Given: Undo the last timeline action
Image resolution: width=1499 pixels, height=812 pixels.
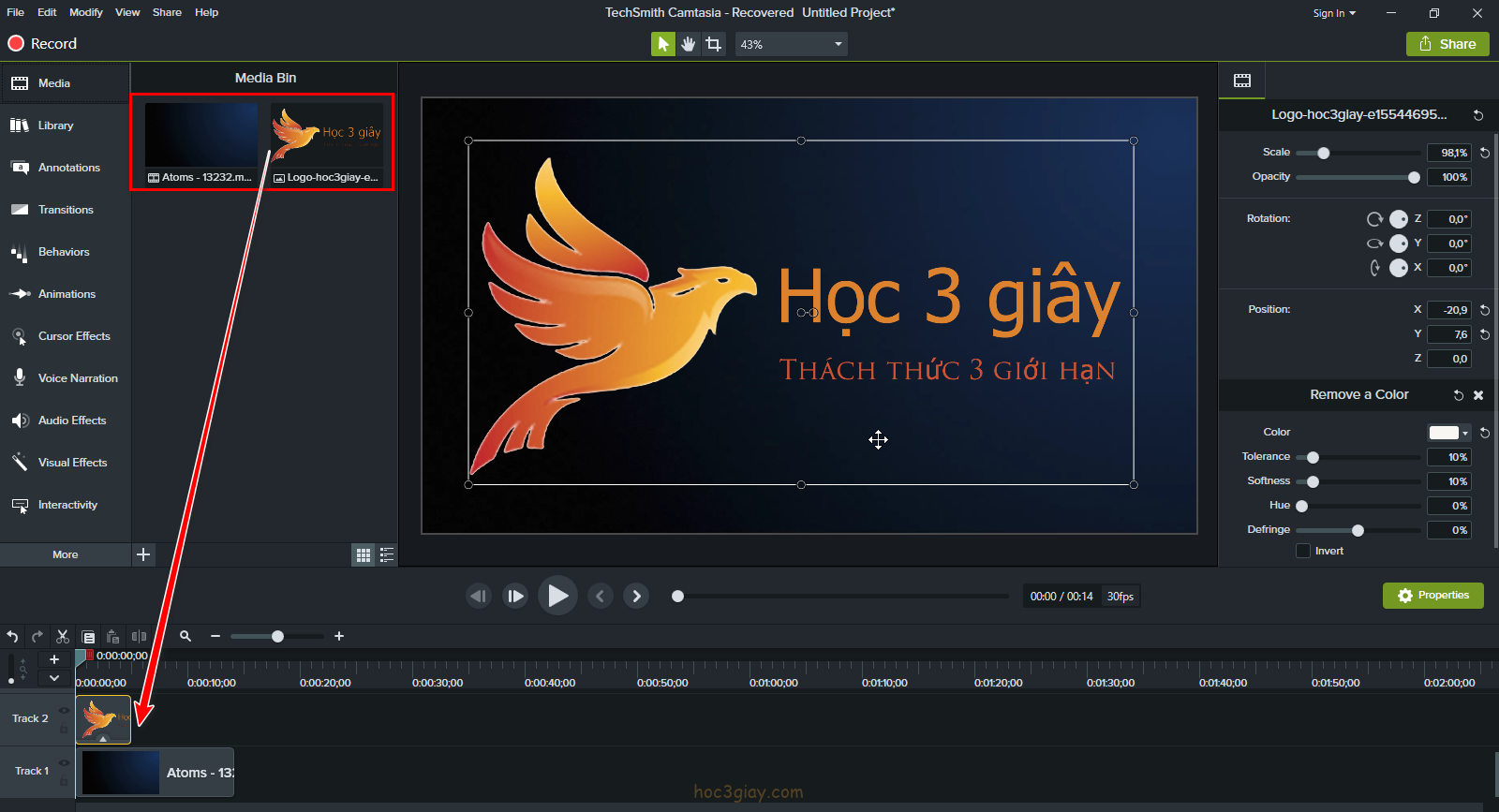Looking at the screenshot, I should click(12, 636).
